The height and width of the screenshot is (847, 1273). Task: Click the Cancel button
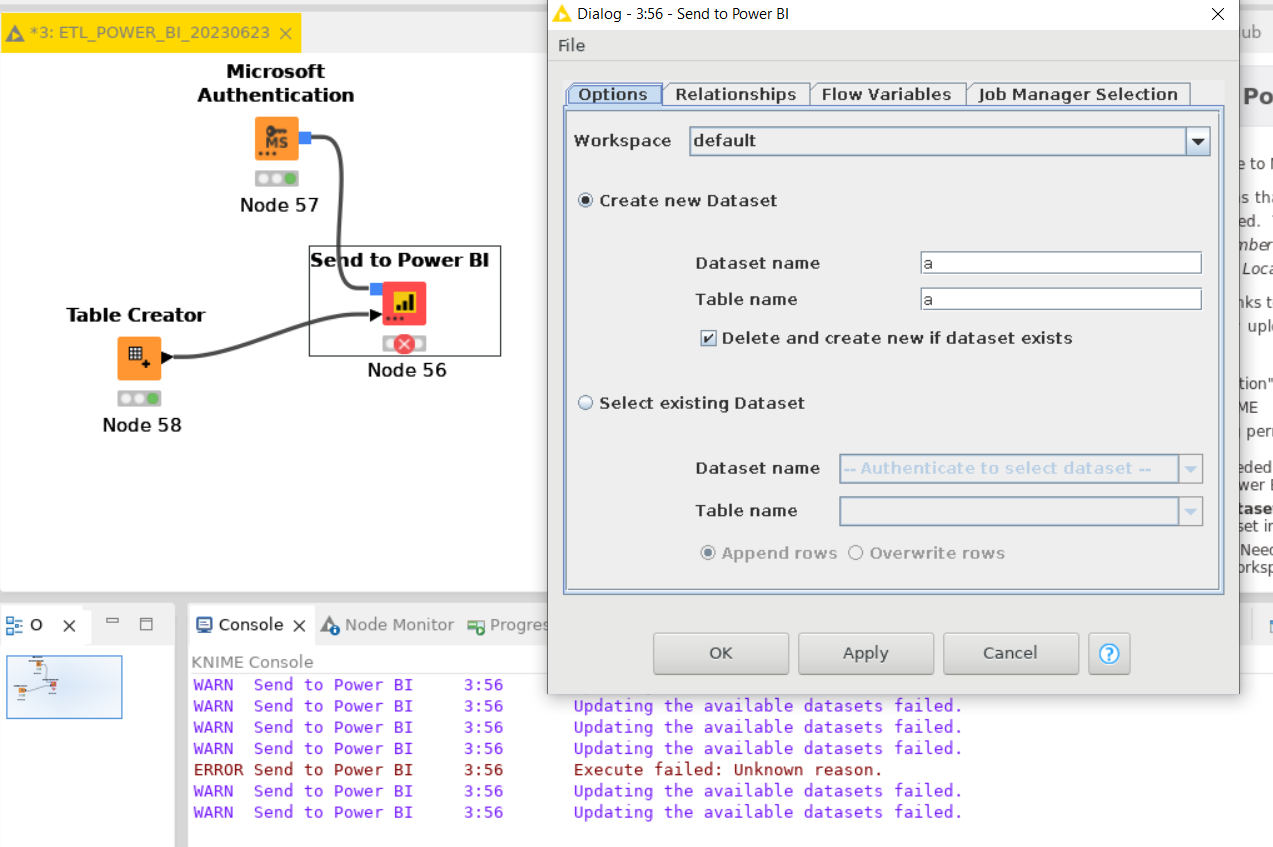[1011, 653]
